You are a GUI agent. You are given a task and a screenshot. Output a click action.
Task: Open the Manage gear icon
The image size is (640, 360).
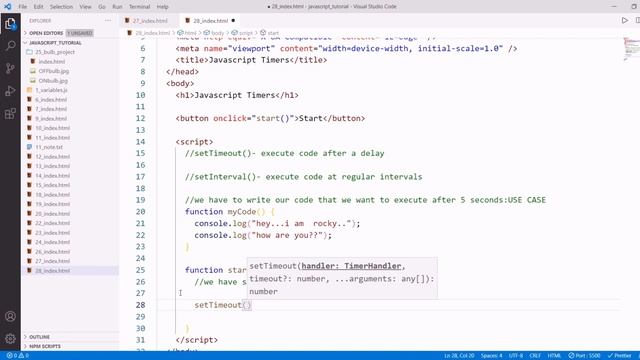10,338
